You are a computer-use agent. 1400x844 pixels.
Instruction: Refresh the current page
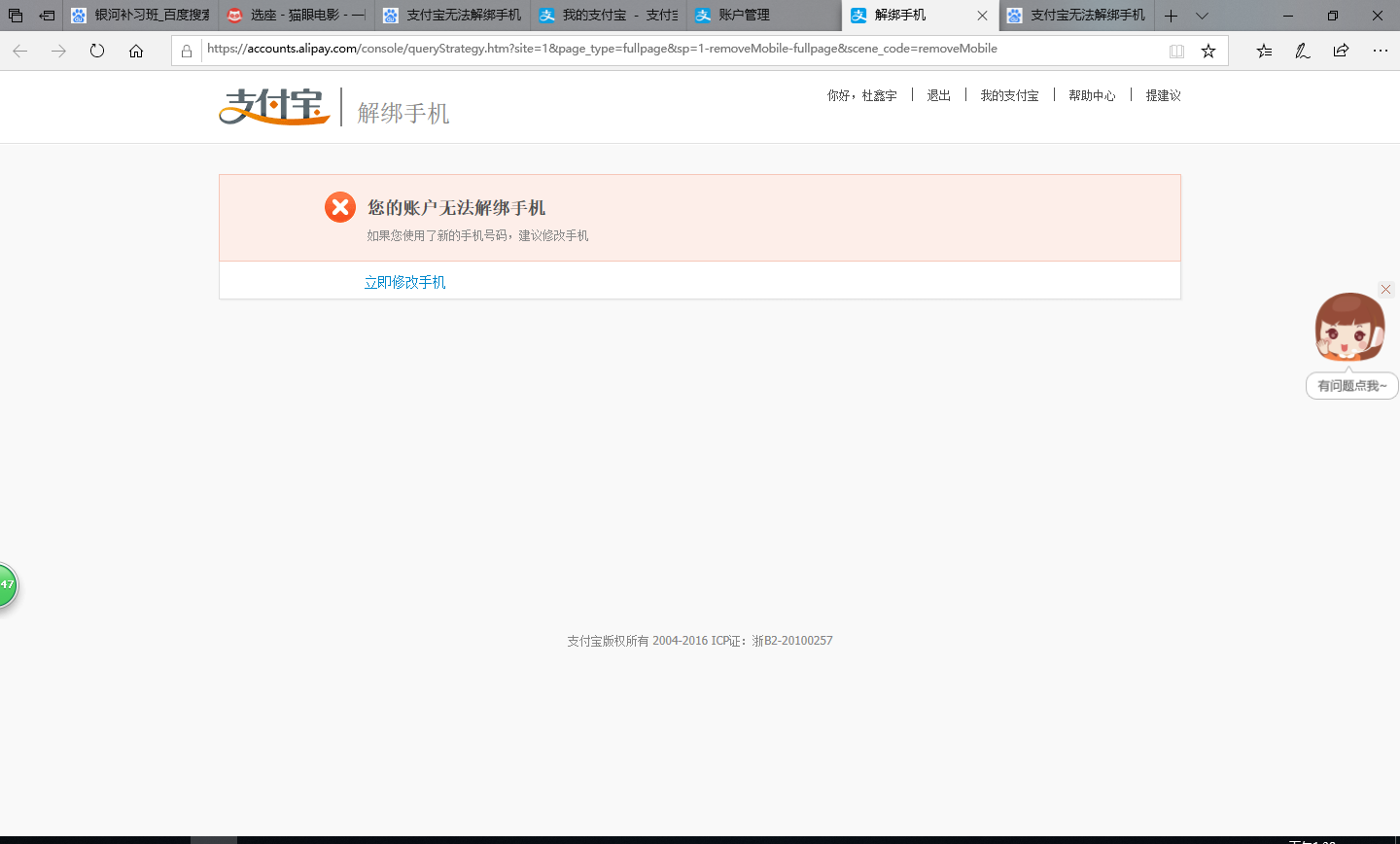click(x=96, y=51)
